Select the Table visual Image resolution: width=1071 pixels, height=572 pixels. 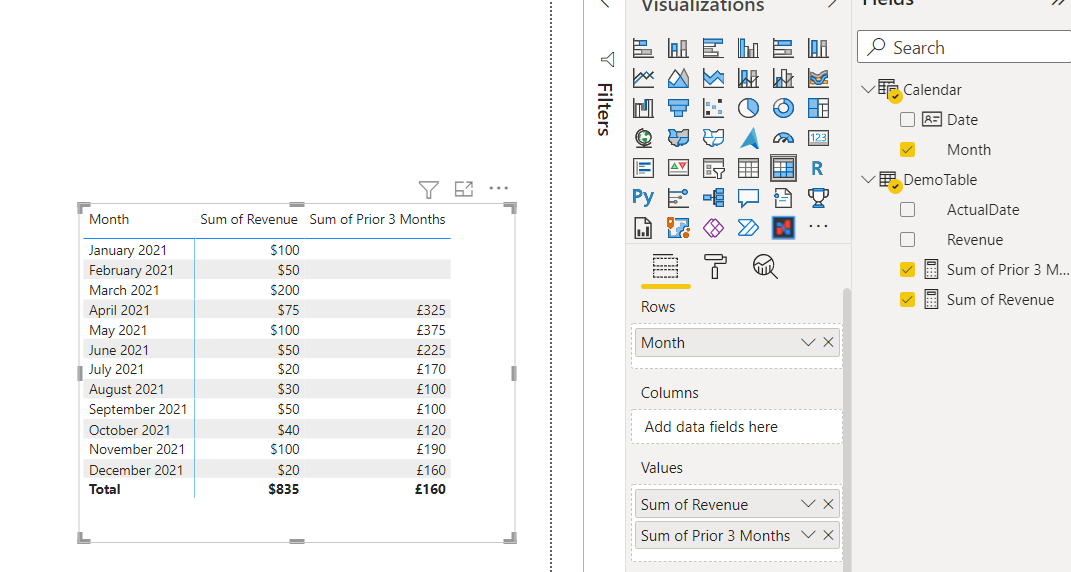[748, 167]
